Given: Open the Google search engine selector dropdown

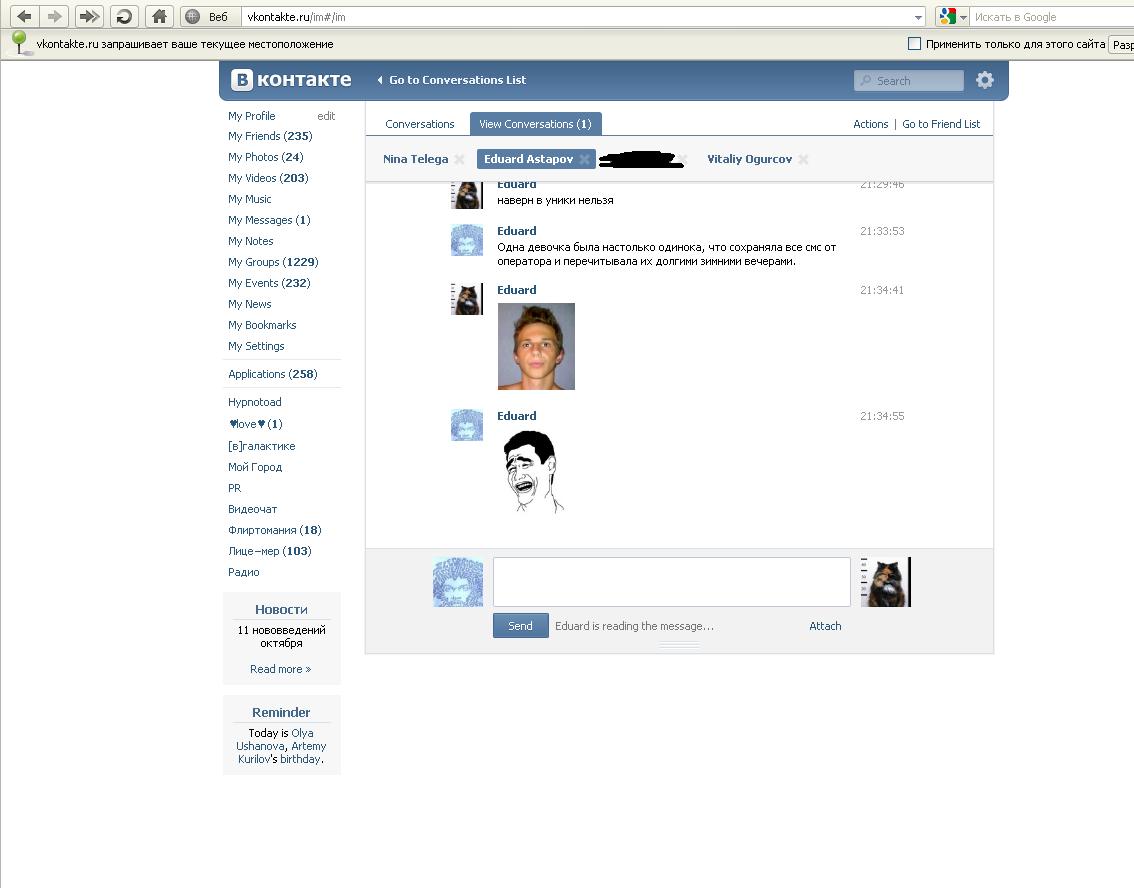Looking at the screenshot, I should [x=952, y=17].
